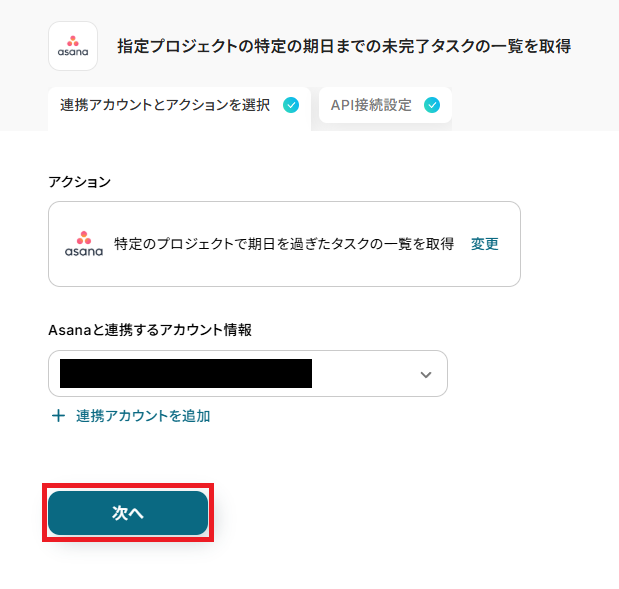Click the checkmark on 連携アカウントとアクションを選択 tab

pyautogui.click(x=291, y=105)
